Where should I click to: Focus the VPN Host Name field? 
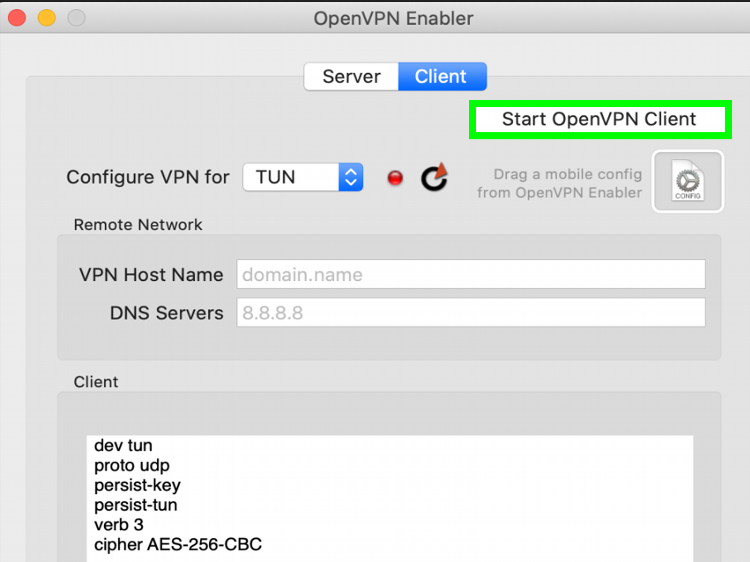[471, 274]
